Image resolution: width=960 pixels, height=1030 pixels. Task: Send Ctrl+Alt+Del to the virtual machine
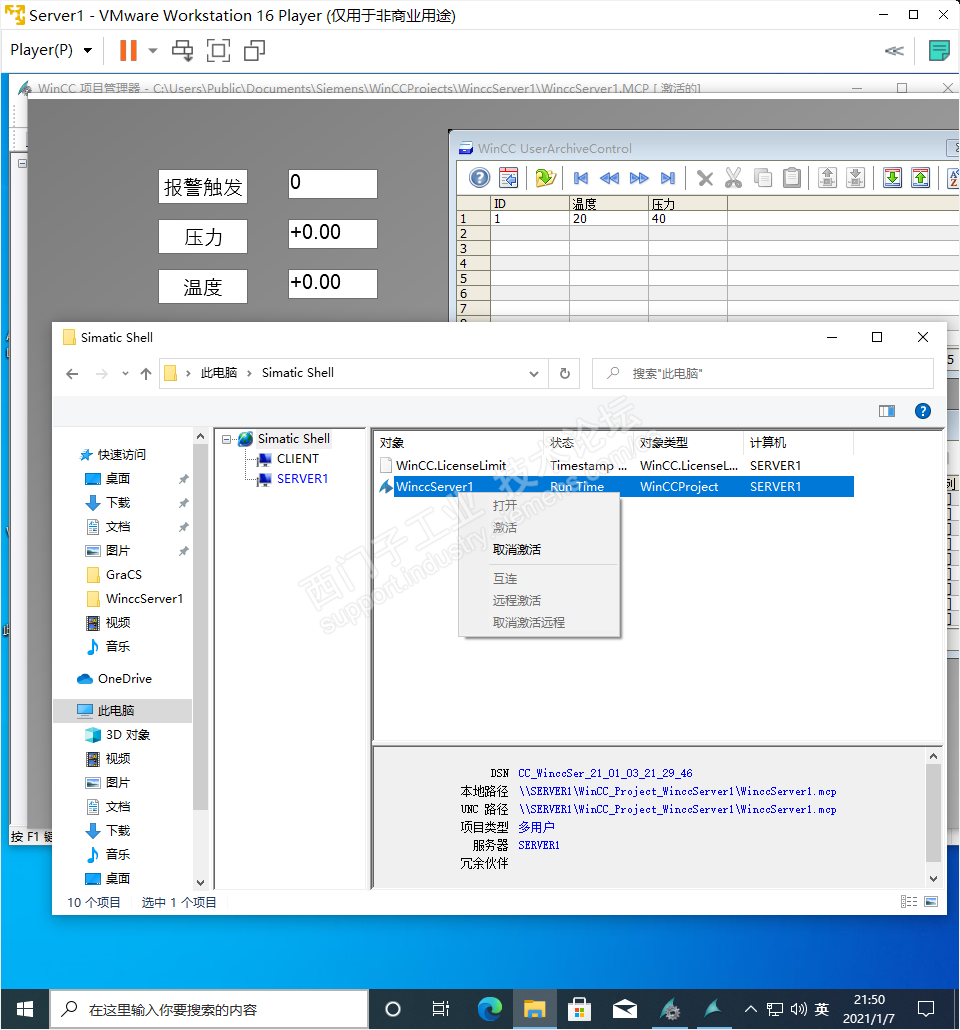point(183,51)
